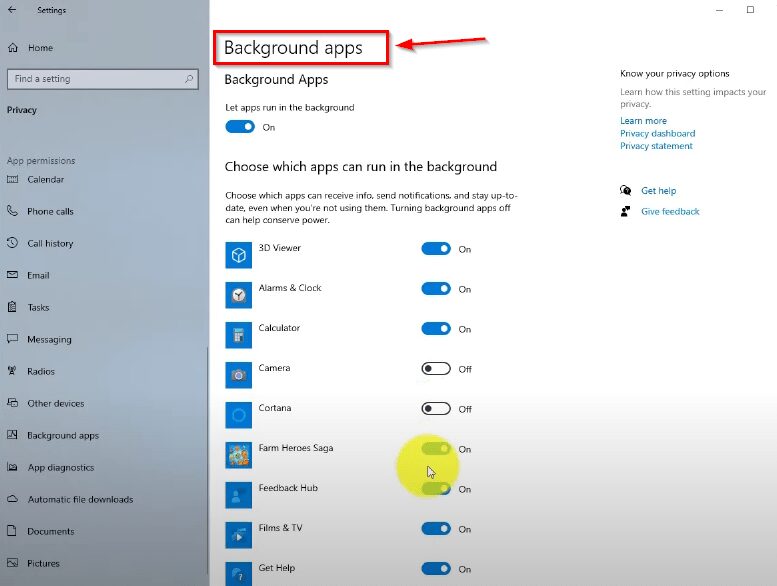Click the Get help chat icon
777x586 pixels.
pos(625,190)
